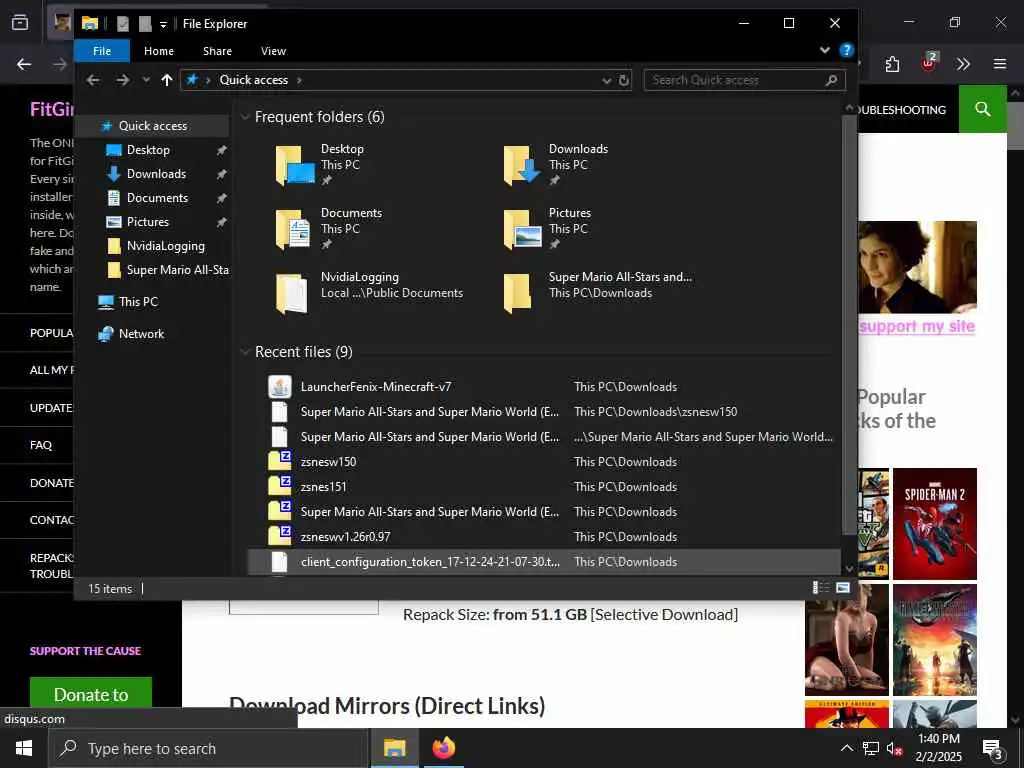
Task: Select Pictures in navigation pane
Action: coord(148,222)
